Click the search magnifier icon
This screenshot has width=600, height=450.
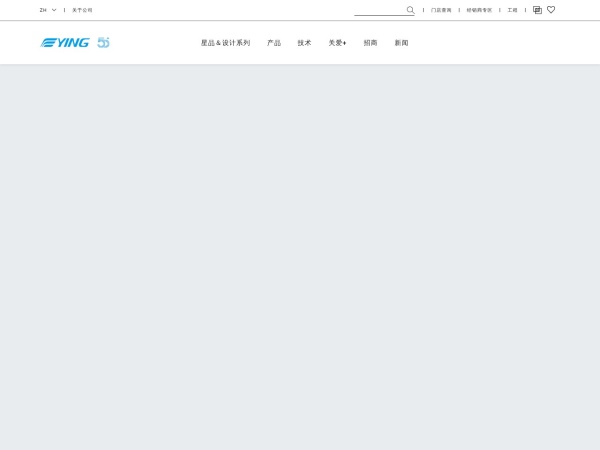point(410,10)
